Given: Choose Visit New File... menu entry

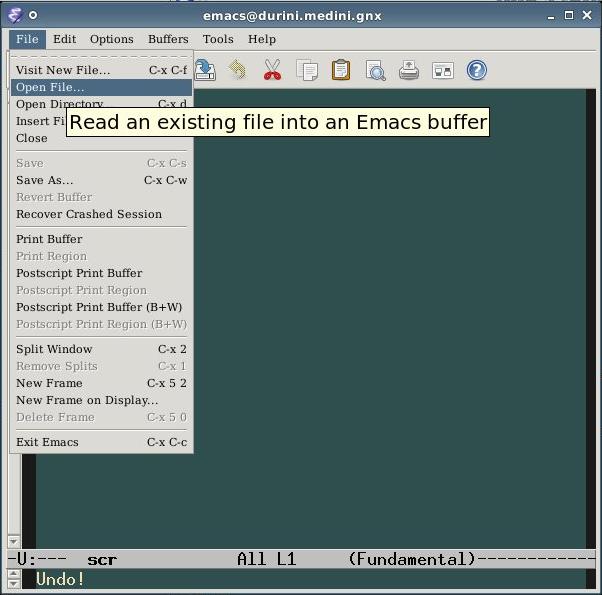Looking at the screenshot, I should coord(101,70).
